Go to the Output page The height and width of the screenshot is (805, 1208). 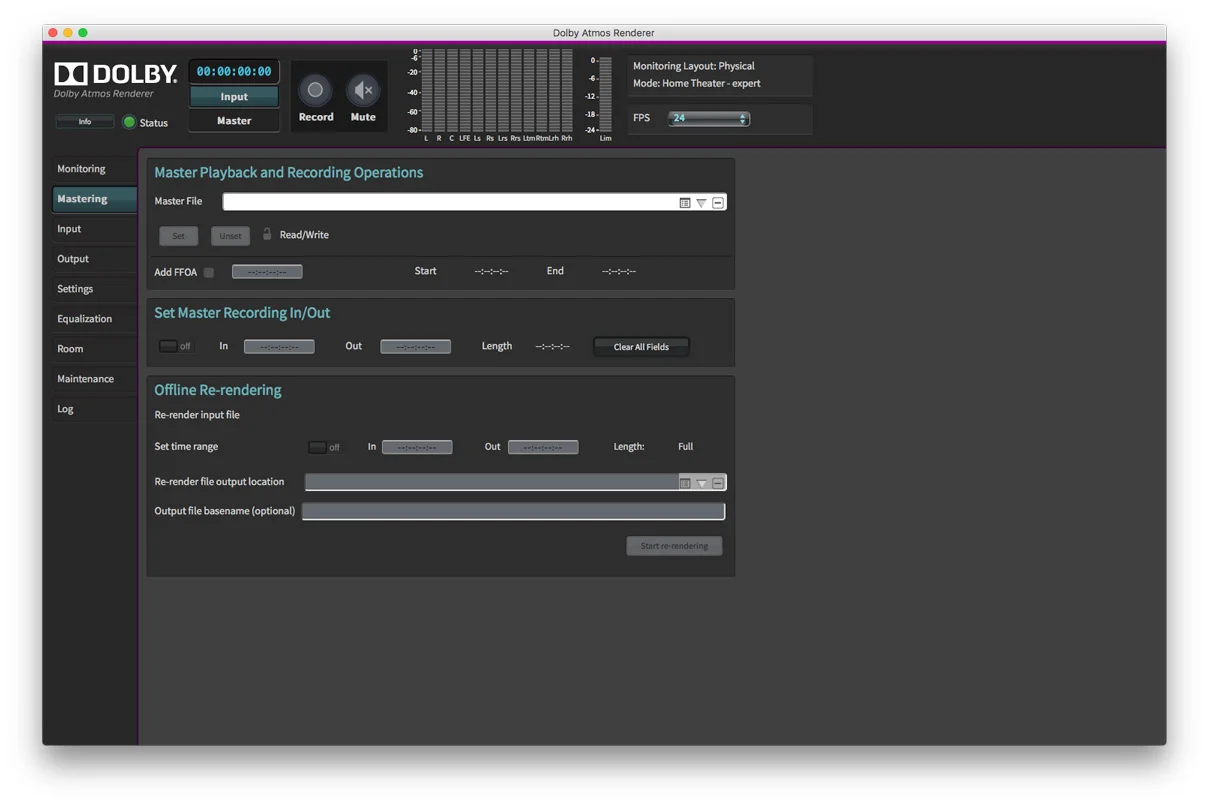[x=94, y=259]
